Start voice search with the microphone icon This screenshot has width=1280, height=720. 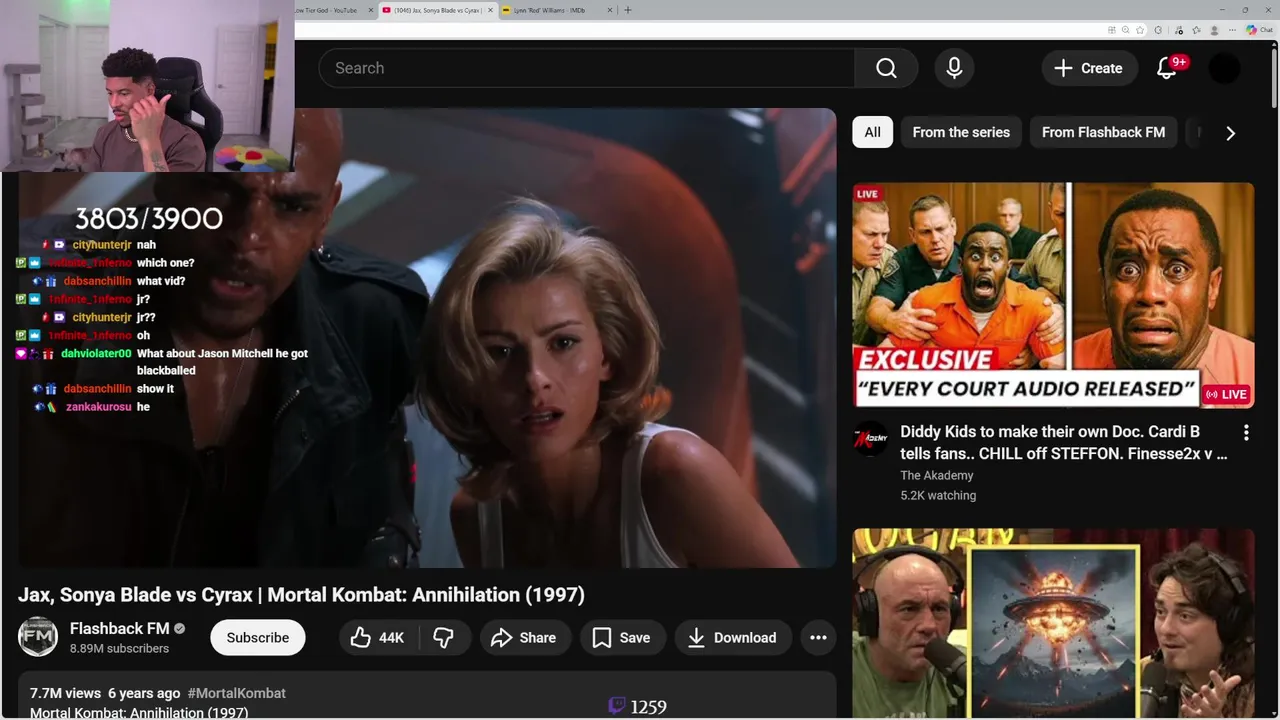pos(954,68)
